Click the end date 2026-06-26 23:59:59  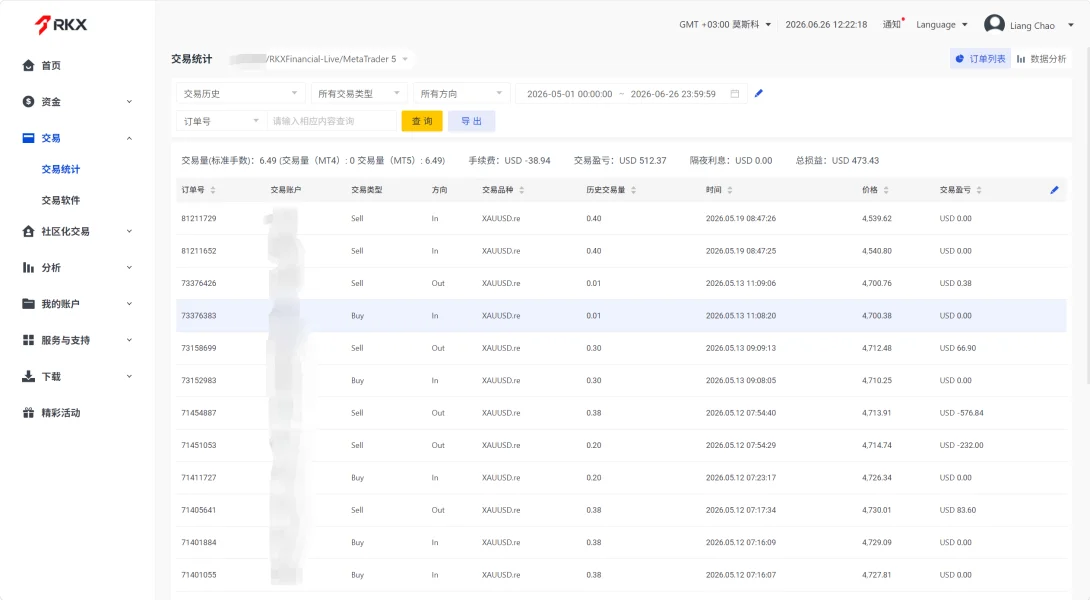click(673, 94)
